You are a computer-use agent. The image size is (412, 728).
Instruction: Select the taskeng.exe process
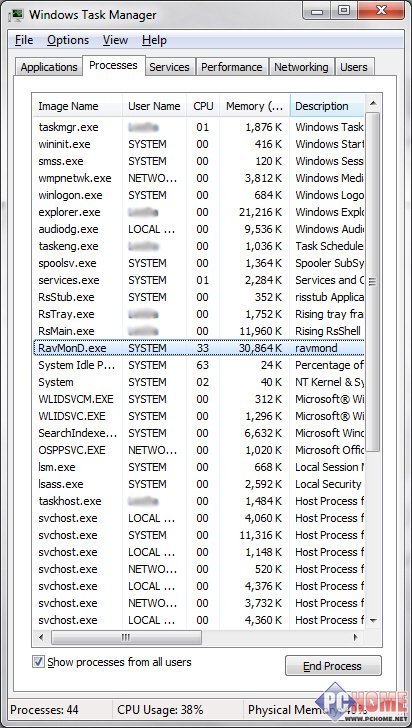point(199,246)
